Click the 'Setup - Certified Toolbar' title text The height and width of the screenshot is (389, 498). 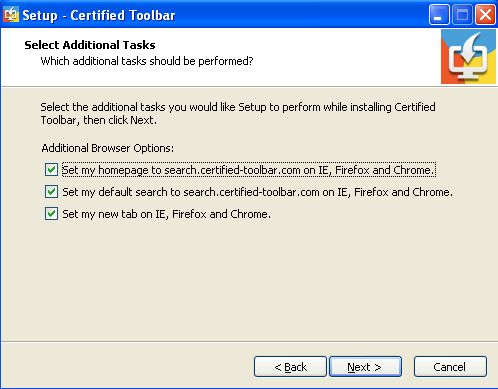(x=99, y=15)
